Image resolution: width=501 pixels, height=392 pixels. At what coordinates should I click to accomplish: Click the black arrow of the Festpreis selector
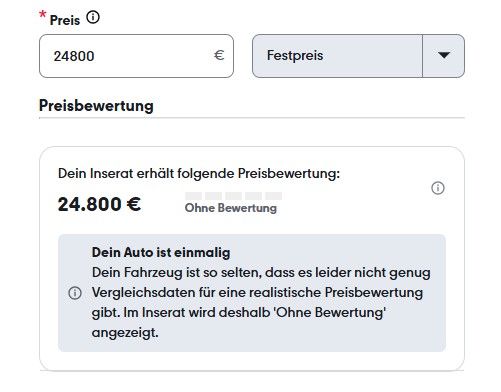[444, 55]
